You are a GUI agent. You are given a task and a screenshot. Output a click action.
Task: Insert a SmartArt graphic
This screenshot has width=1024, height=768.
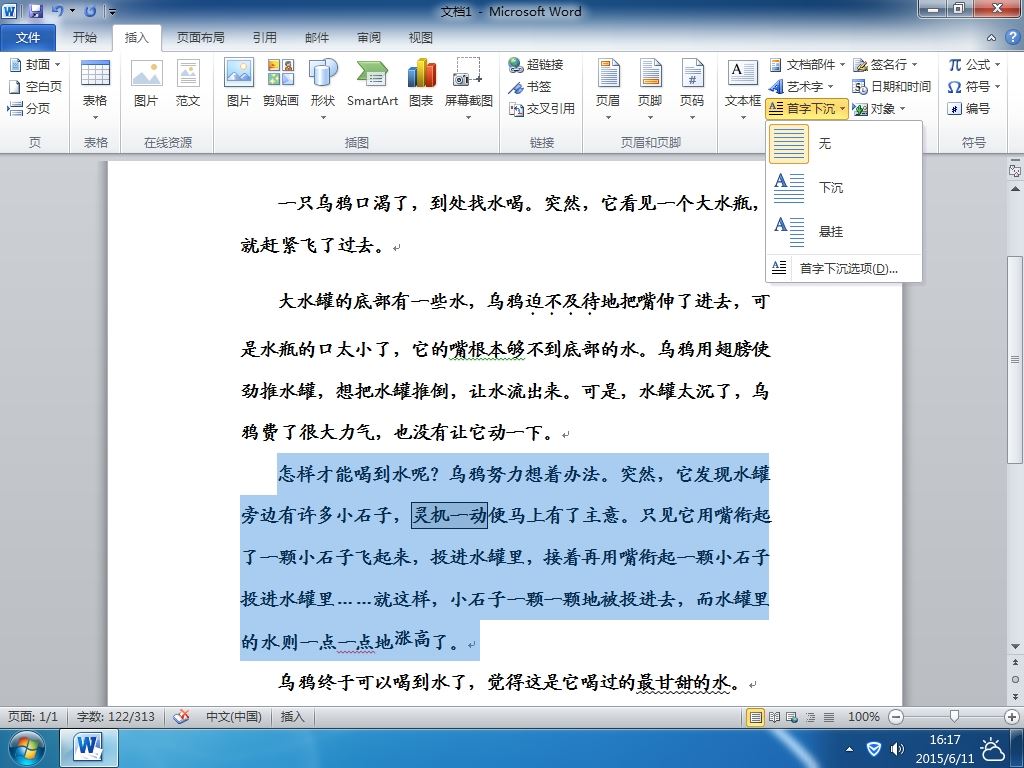(x=372, y=84)
